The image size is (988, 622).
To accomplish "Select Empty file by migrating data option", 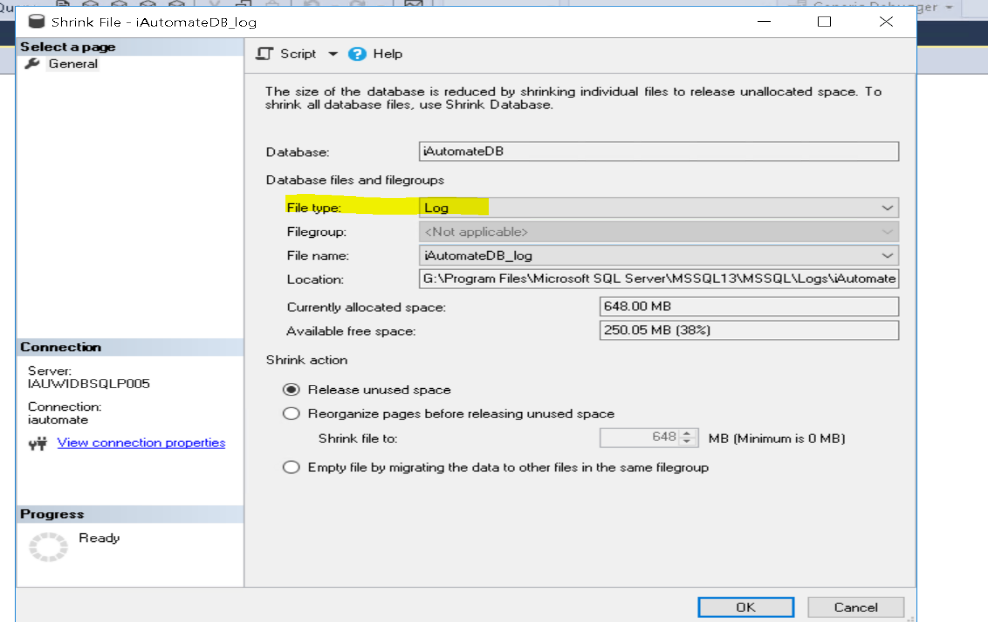I will 291,467.
